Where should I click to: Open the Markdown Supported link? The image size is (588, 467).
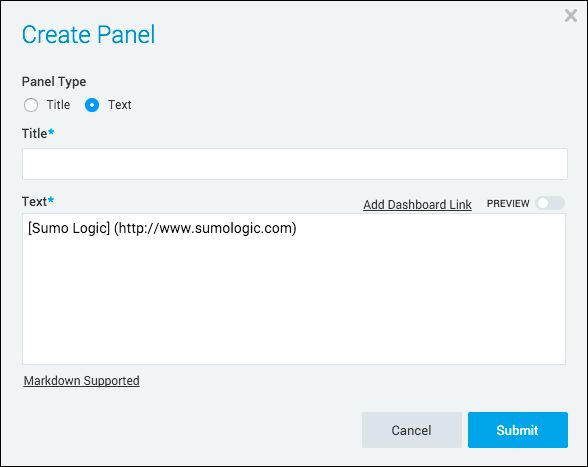point(81,380)
